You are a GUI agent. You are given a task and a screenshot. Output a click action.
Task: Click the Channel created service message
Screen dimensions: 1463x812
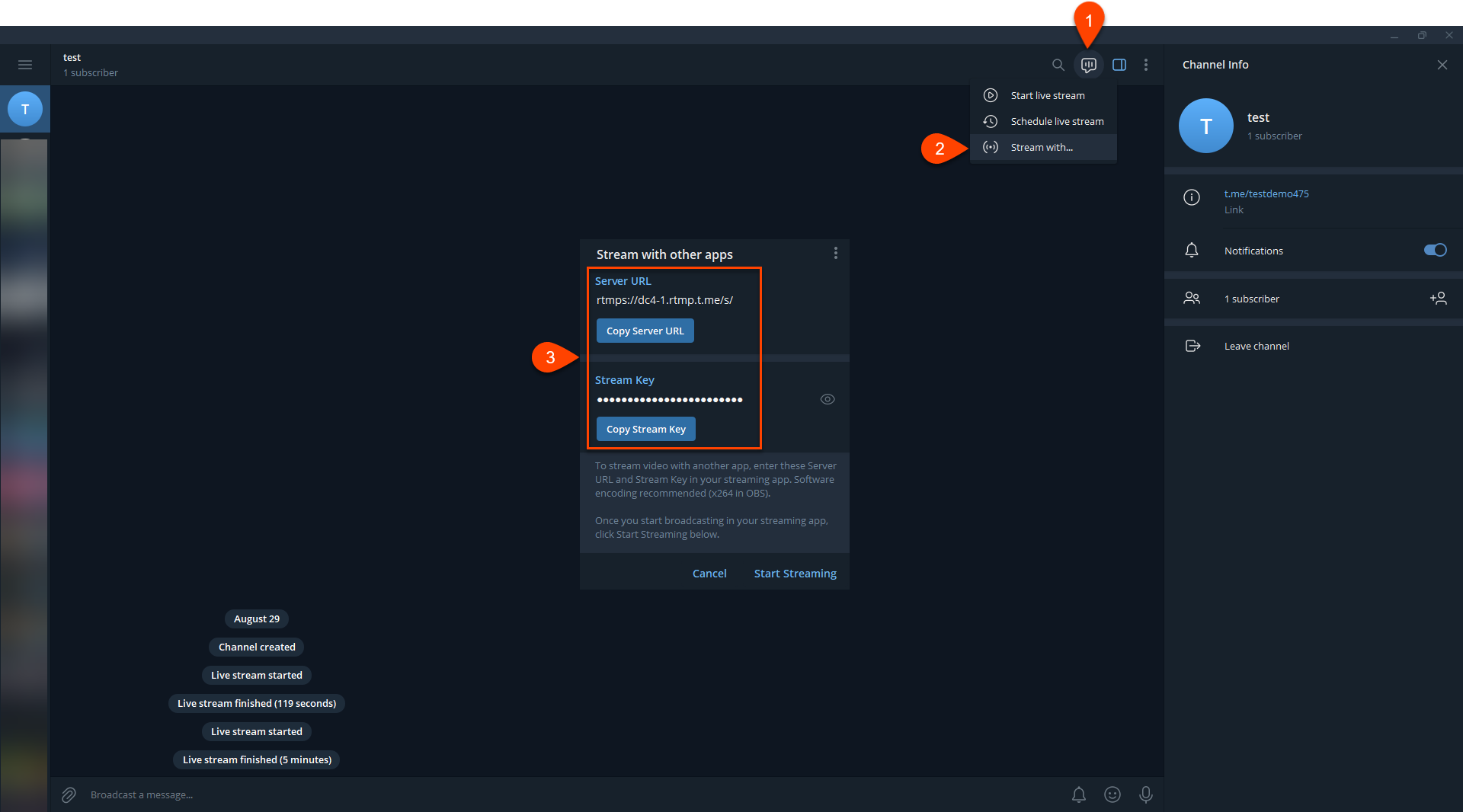pos(257,647)
